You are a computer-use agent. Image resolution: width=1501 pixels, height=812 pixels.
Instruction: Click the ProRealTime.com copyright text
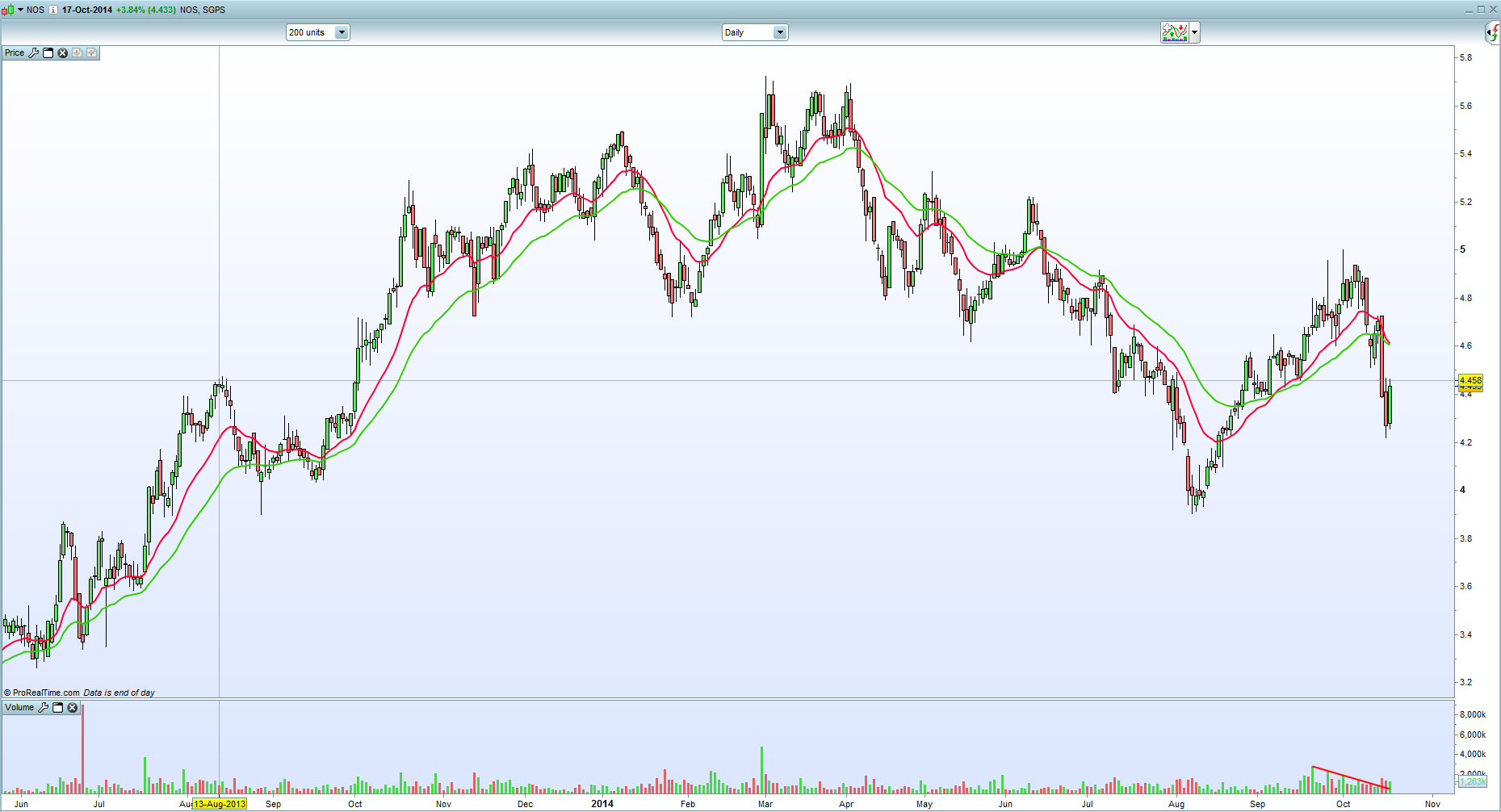(x=42, y=693)
